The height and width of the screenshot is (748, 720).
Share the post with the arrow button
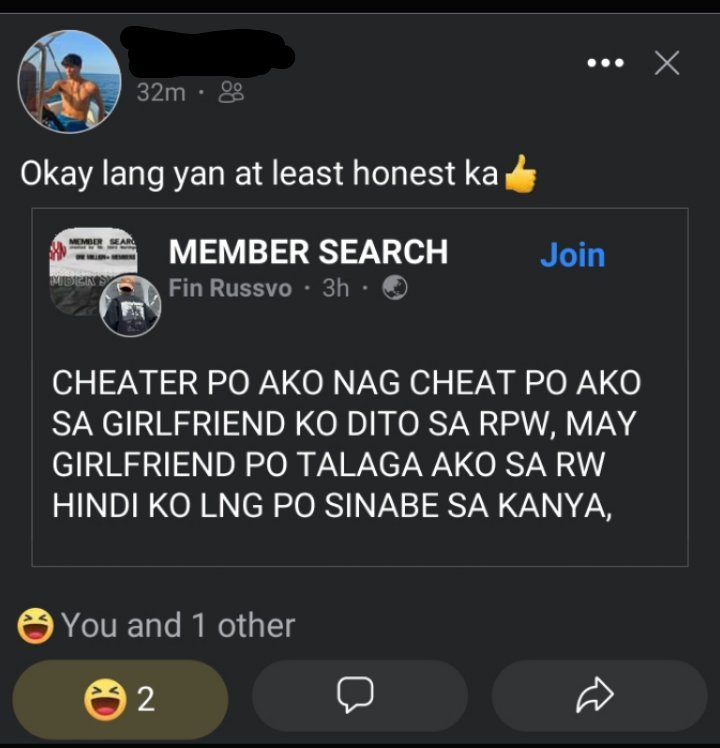coord(599,696)
